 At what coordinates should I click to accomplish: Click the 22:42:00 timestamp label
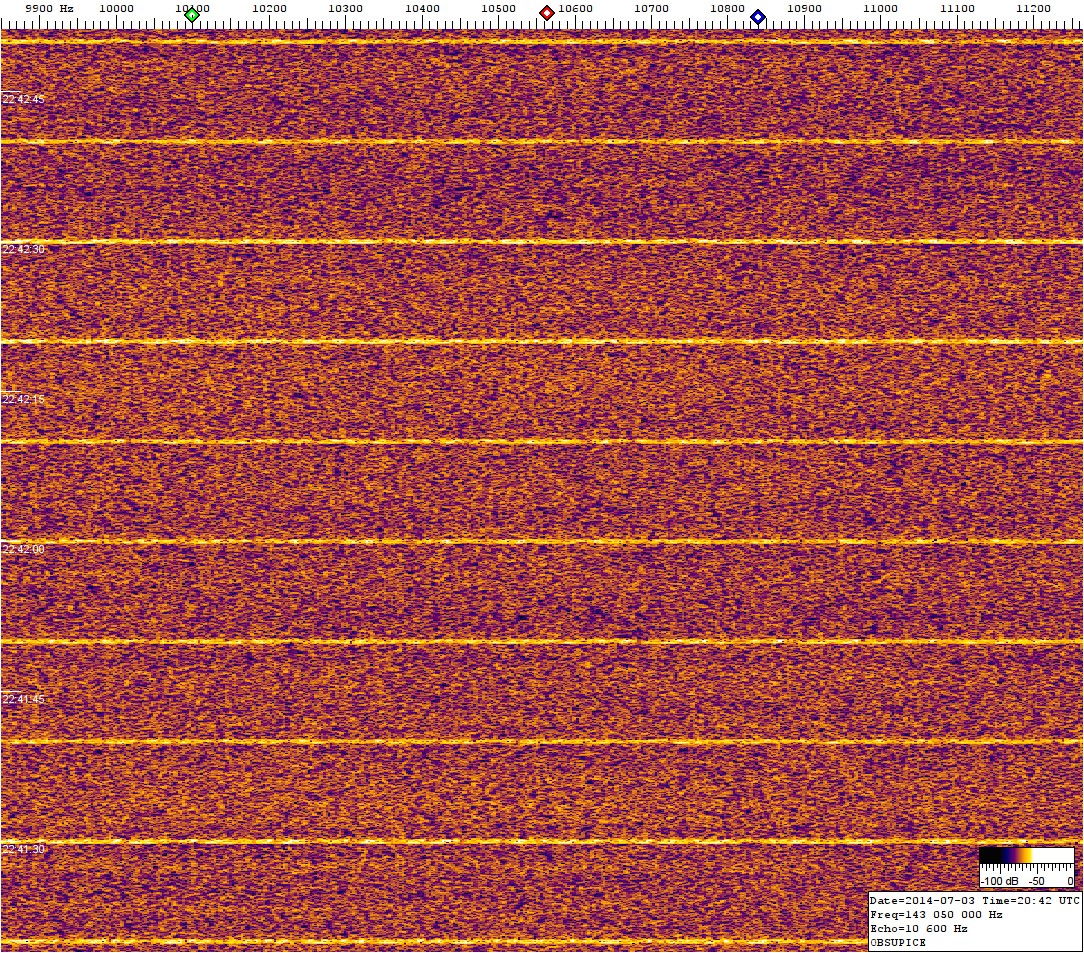coord(24,549)
